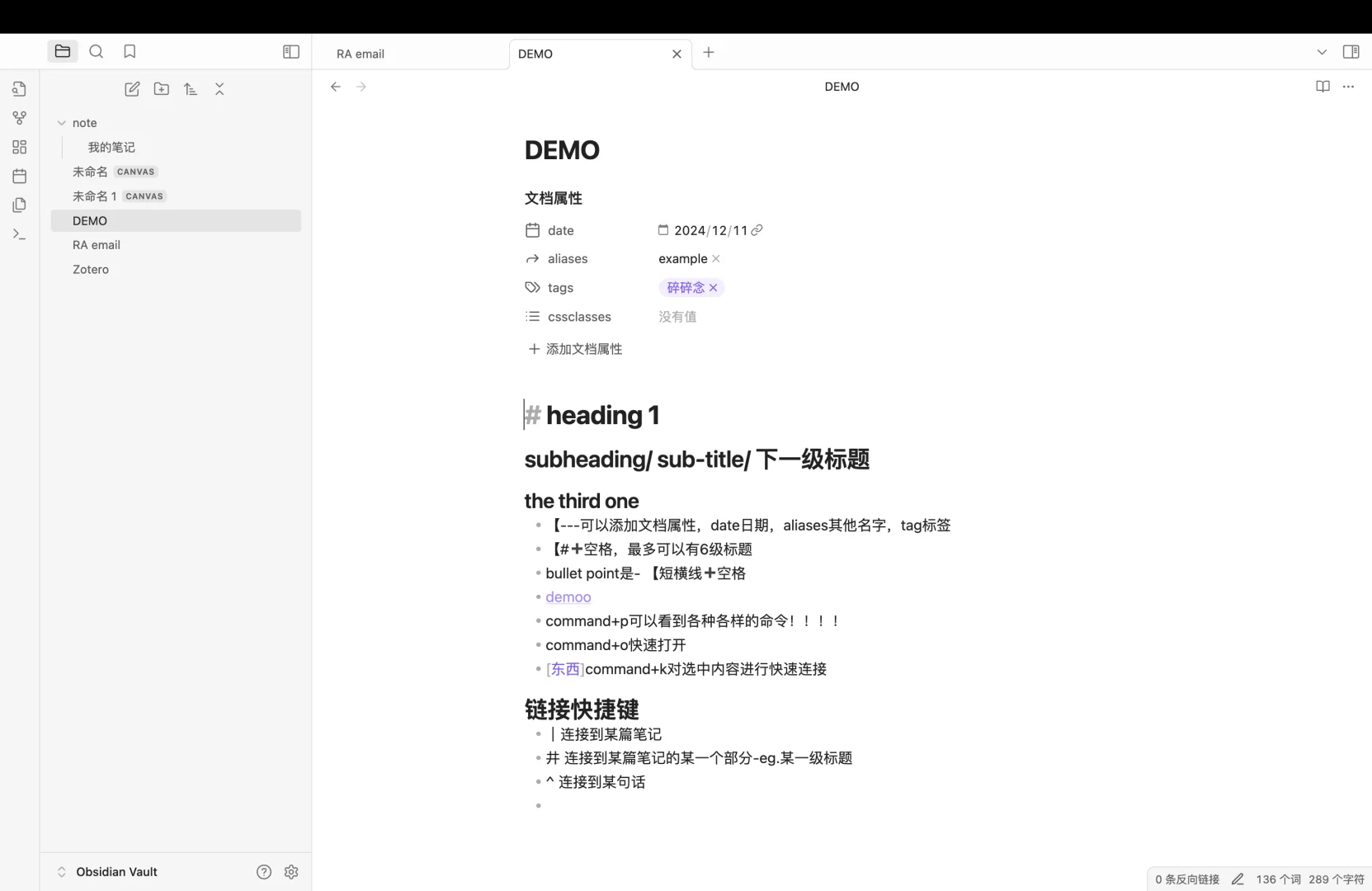Switch to reading view book icon
This screenshot has width=1372, height=891.
click(x=1322, y=87)
